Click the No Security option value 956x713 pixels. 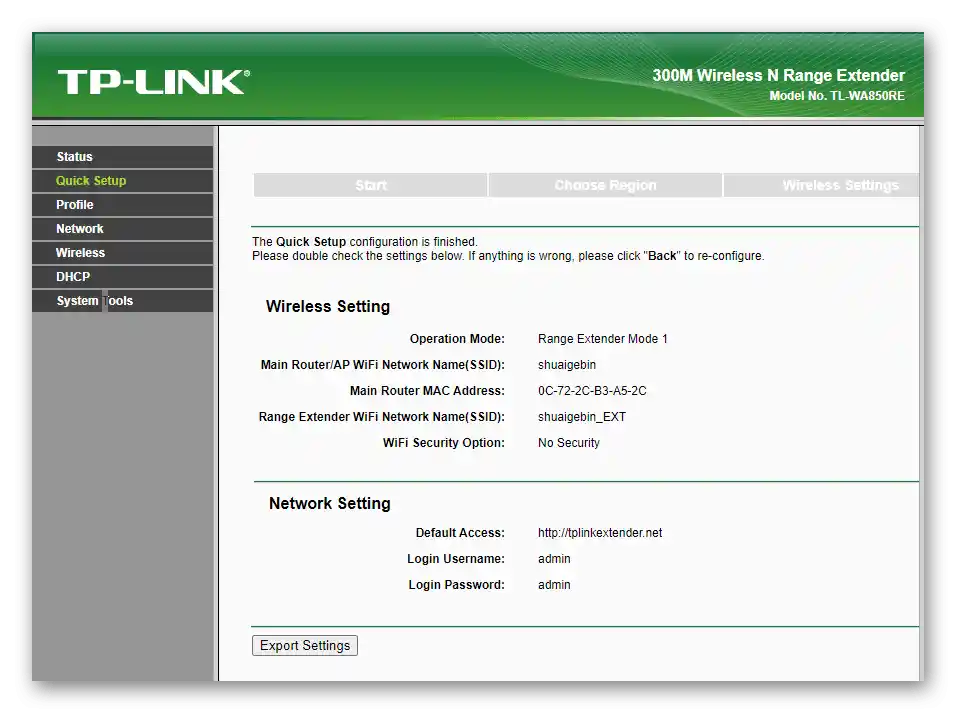tap(569, 443)
